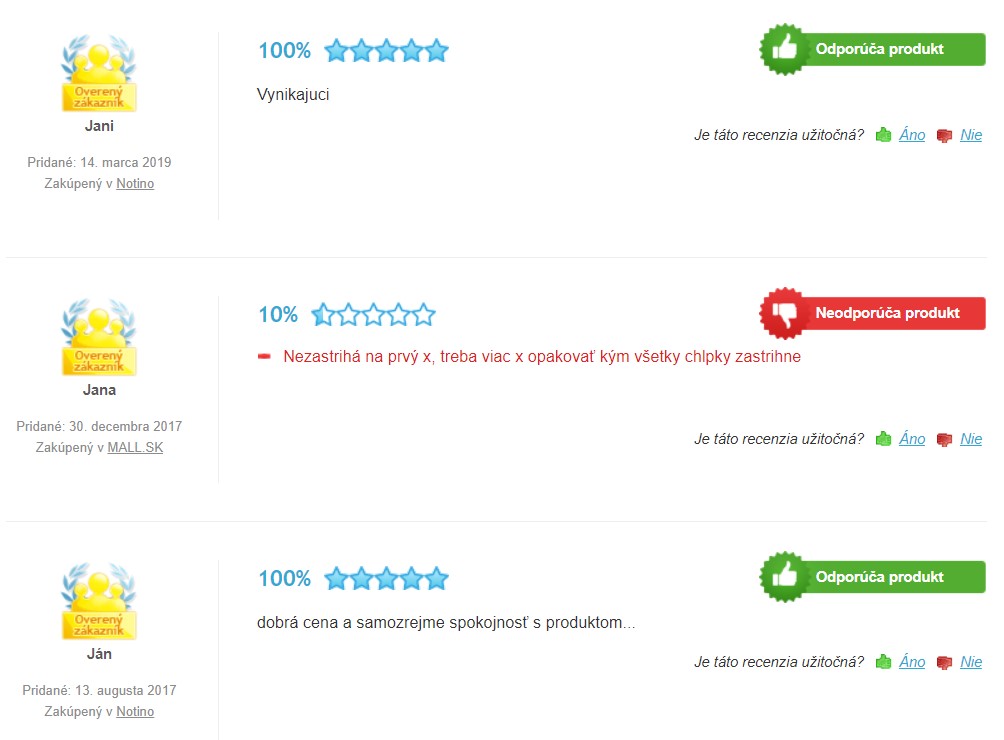Click red thumbs-down icon on Jani's review
The image size is (1004, 740).
pos(944,136)
